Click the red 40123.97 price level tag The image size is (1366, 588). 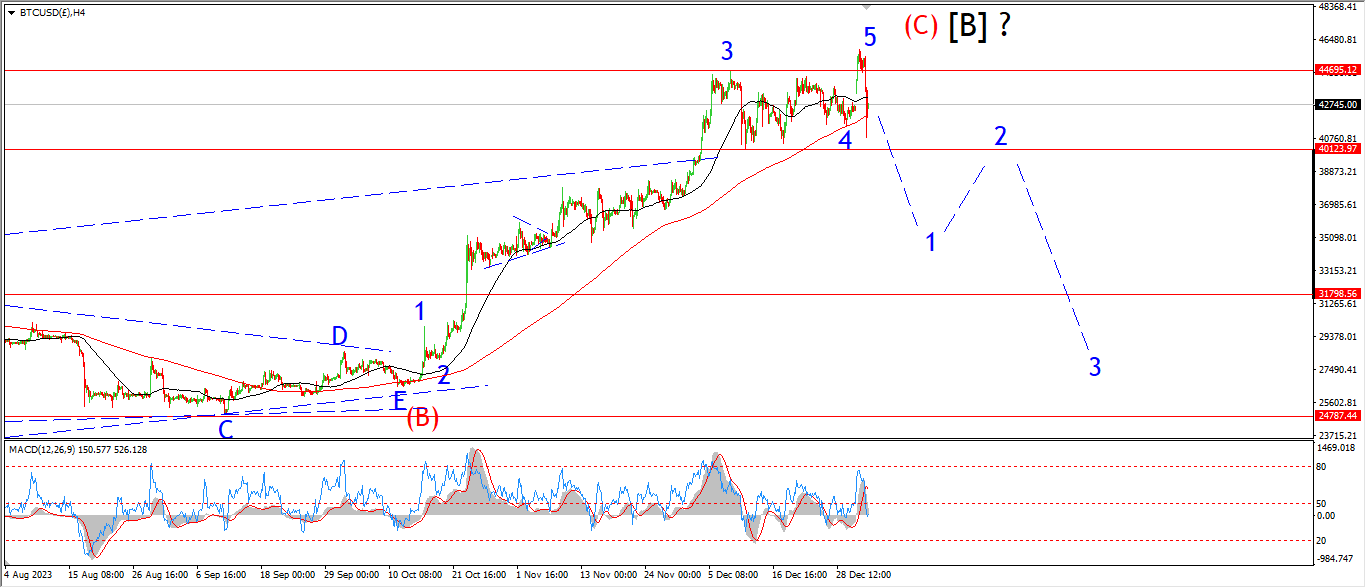click(x=1337, y=149)
